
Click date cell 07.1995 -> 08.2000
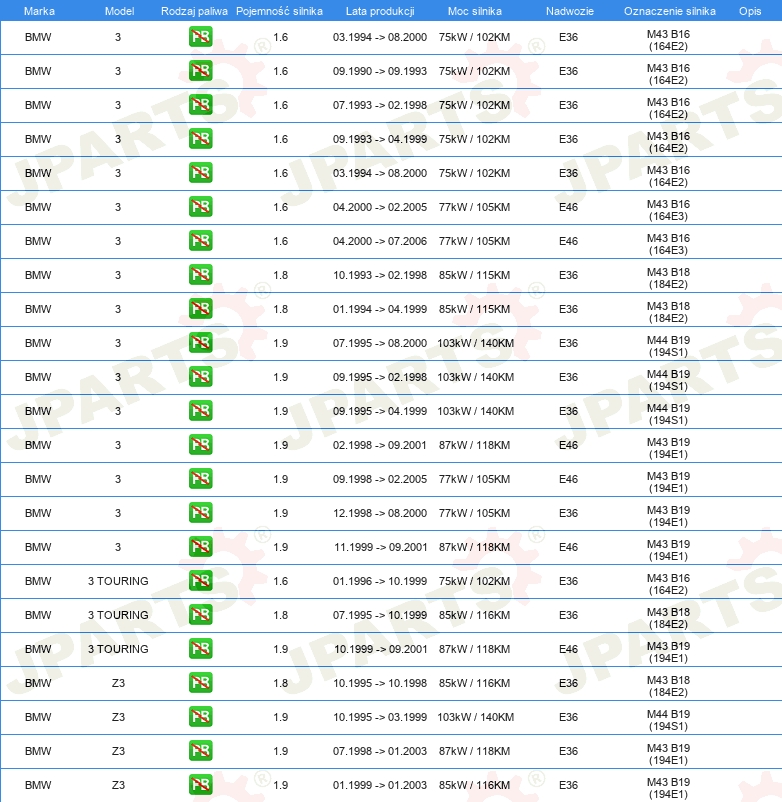pyautogui.click(x=379, y=343)
